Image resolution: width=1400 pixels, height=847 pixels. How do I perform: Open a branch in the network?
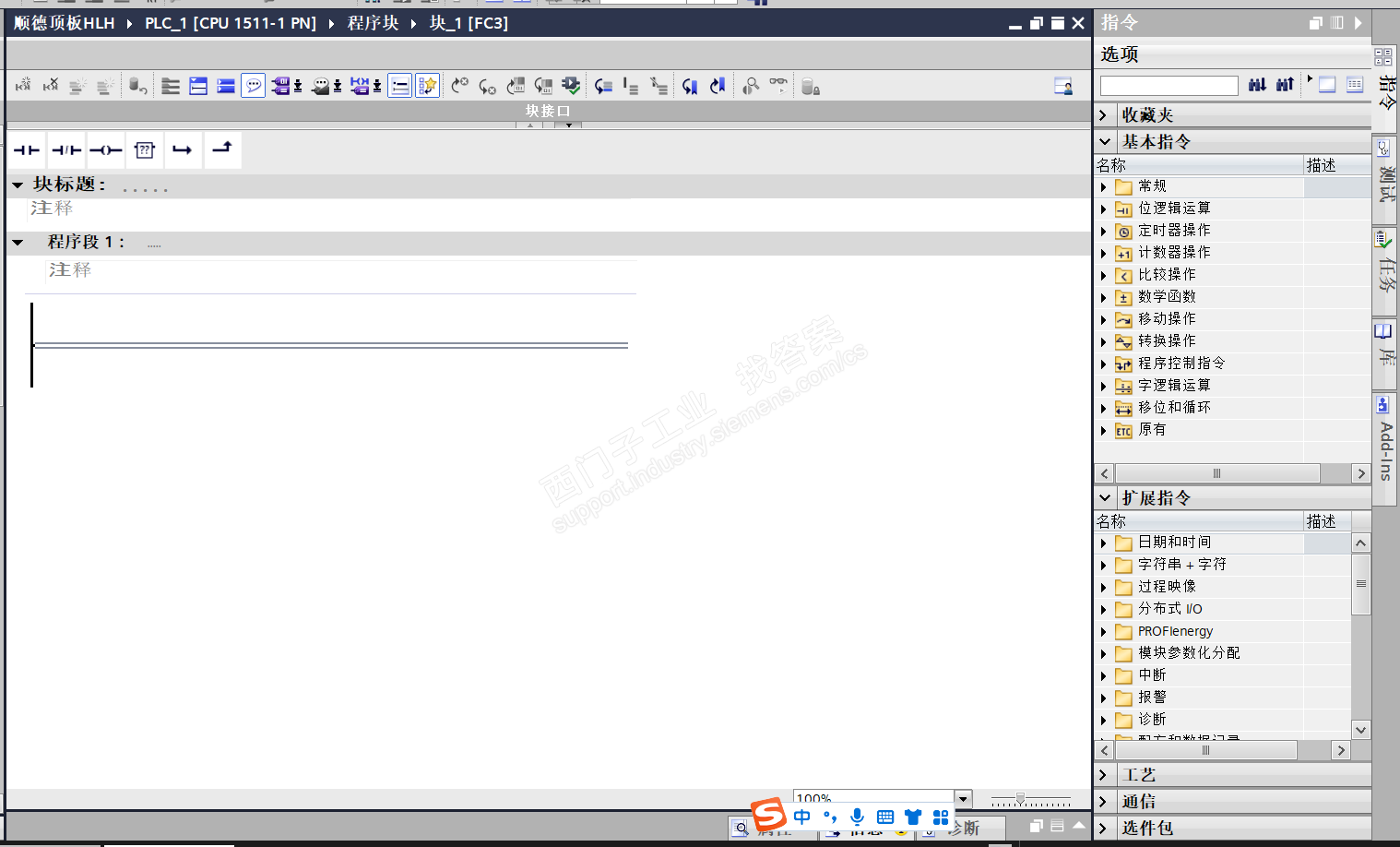pyautogui.click(x=183, y=149)
